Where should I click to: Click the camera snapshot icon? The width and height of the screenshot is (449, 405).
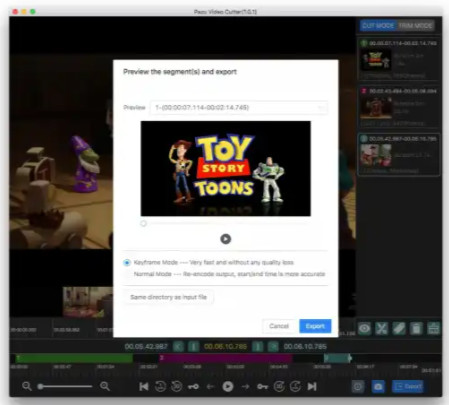378,387
